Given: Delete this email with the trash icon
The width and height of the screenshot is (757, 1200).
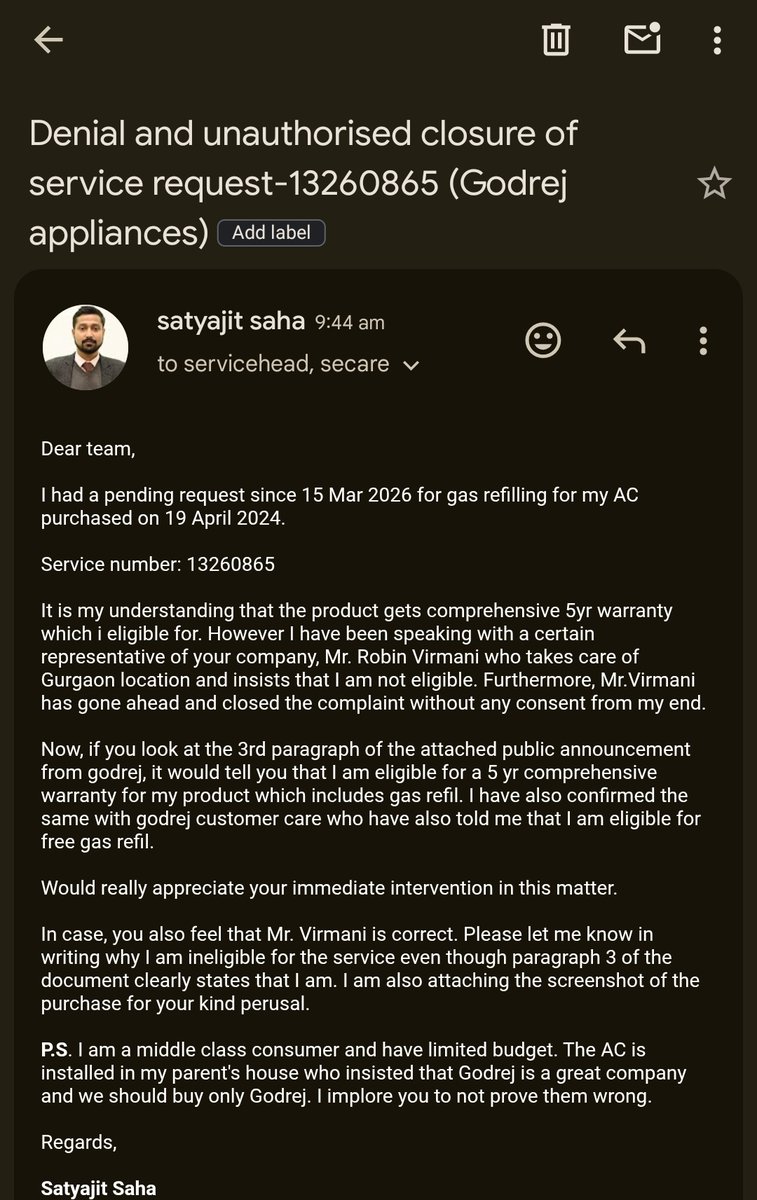Looking at the screenshot, I should [x=556, y=39].
